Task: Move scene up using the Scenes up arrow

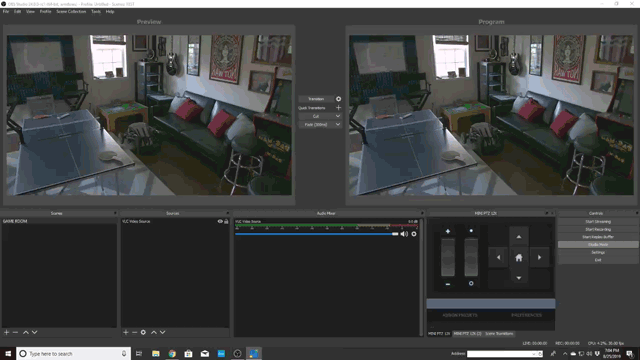Action: click(x=26, y=332)
